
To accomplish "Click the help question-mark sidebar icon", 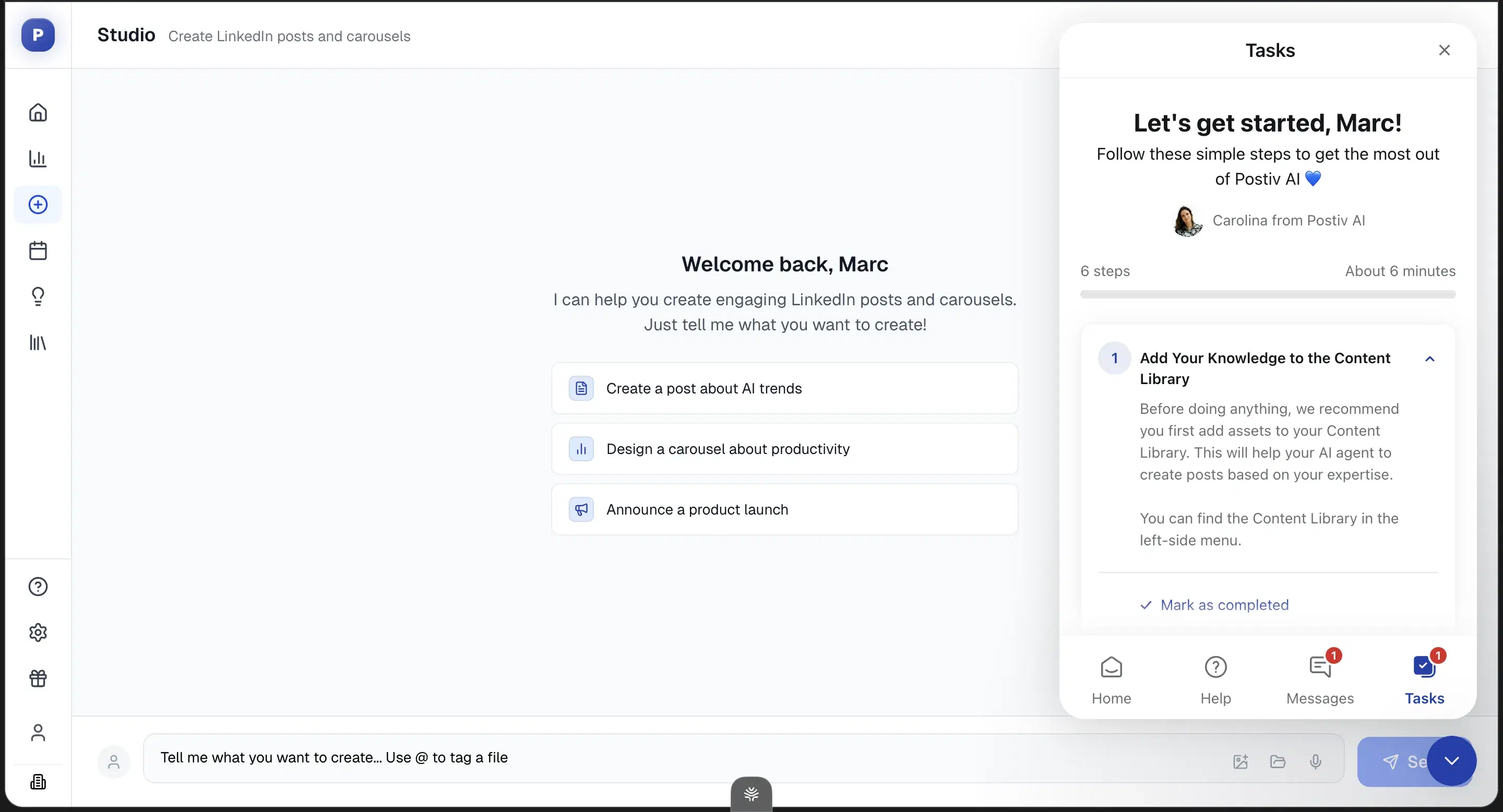I will coord(38,586).
